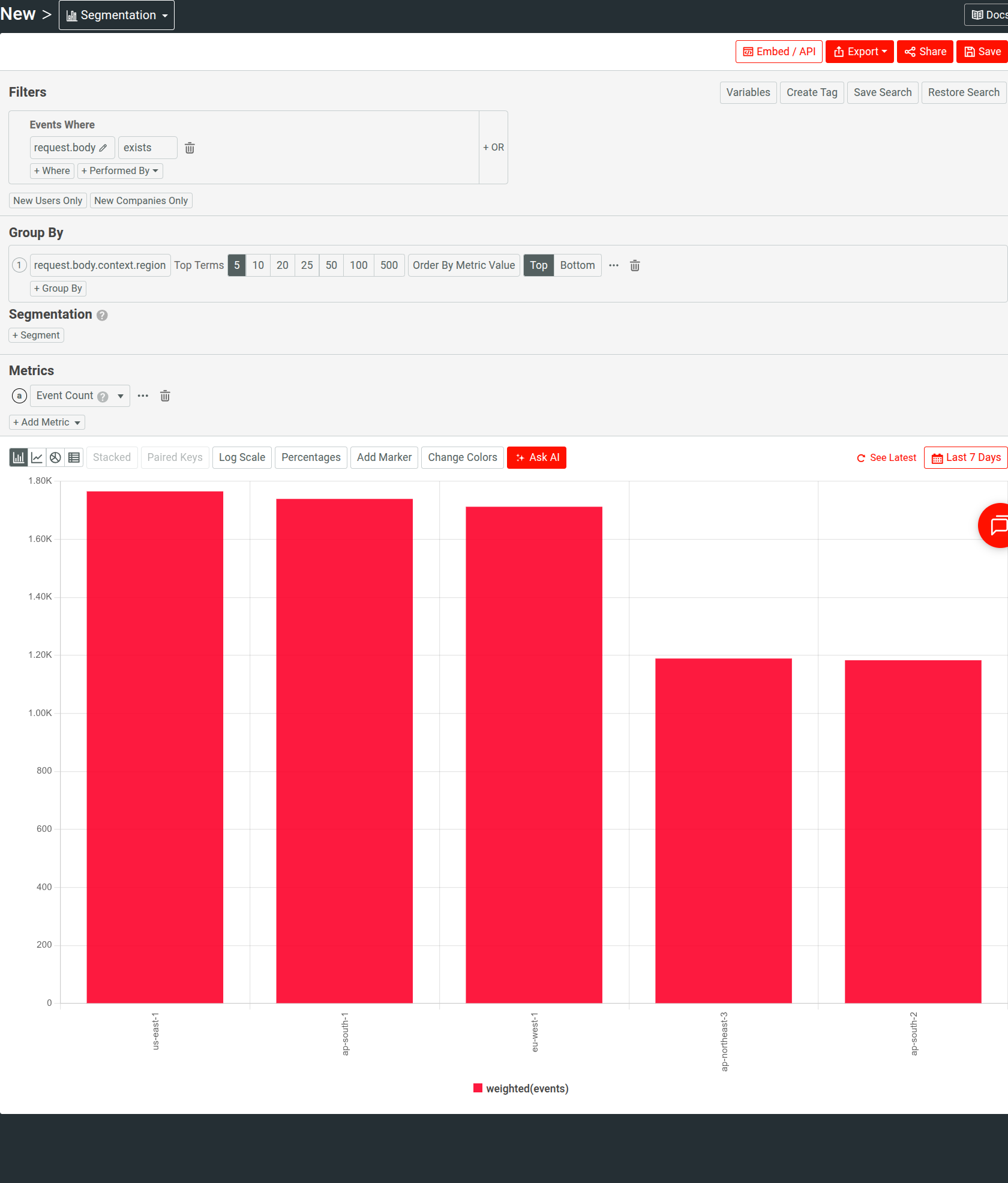Open the Variables menu
The width and height of the screenshot is (1008, 1183).
(748, 92)
